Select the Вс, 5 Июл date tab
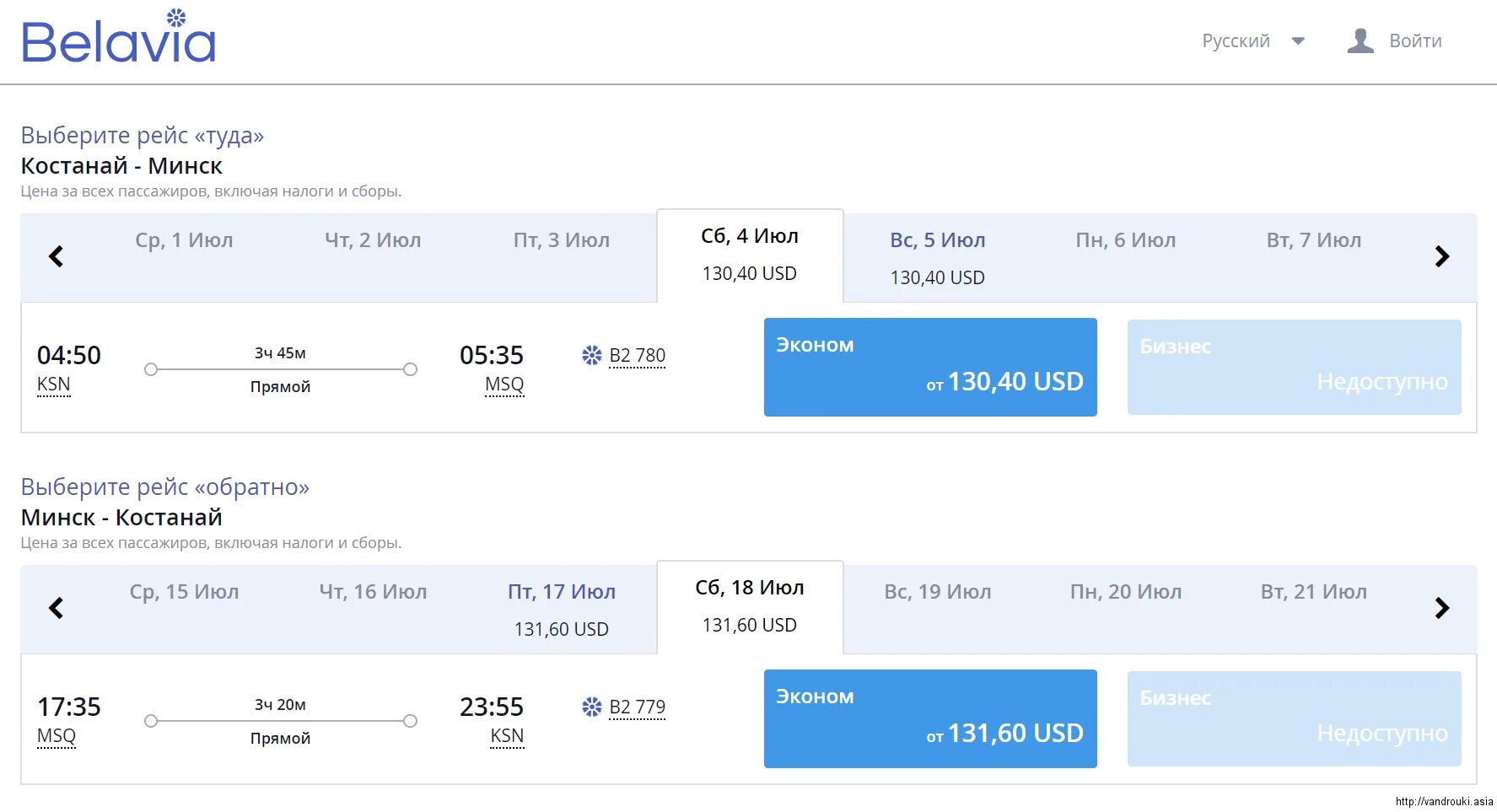The width and height of the screenshot is (1497, 812). (937, 257)
